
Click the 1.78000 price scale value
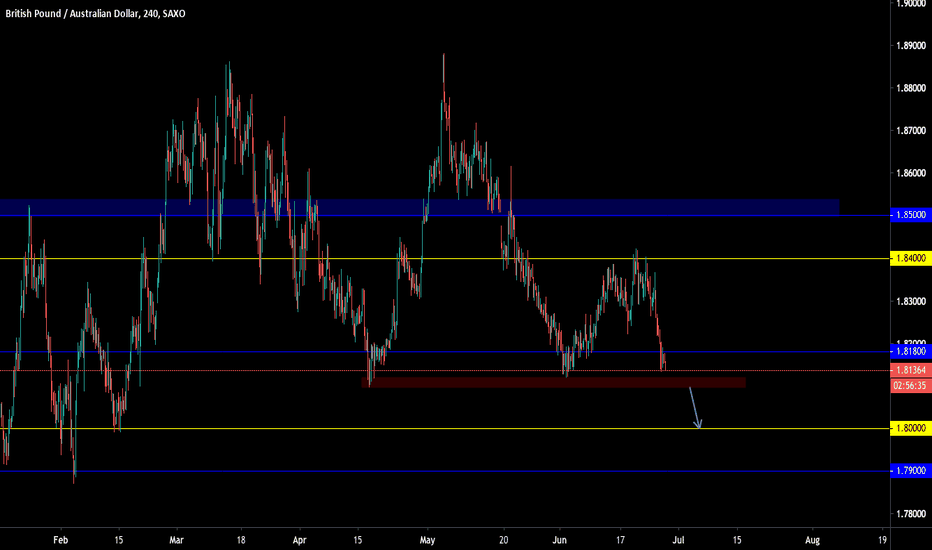[911, 514]
